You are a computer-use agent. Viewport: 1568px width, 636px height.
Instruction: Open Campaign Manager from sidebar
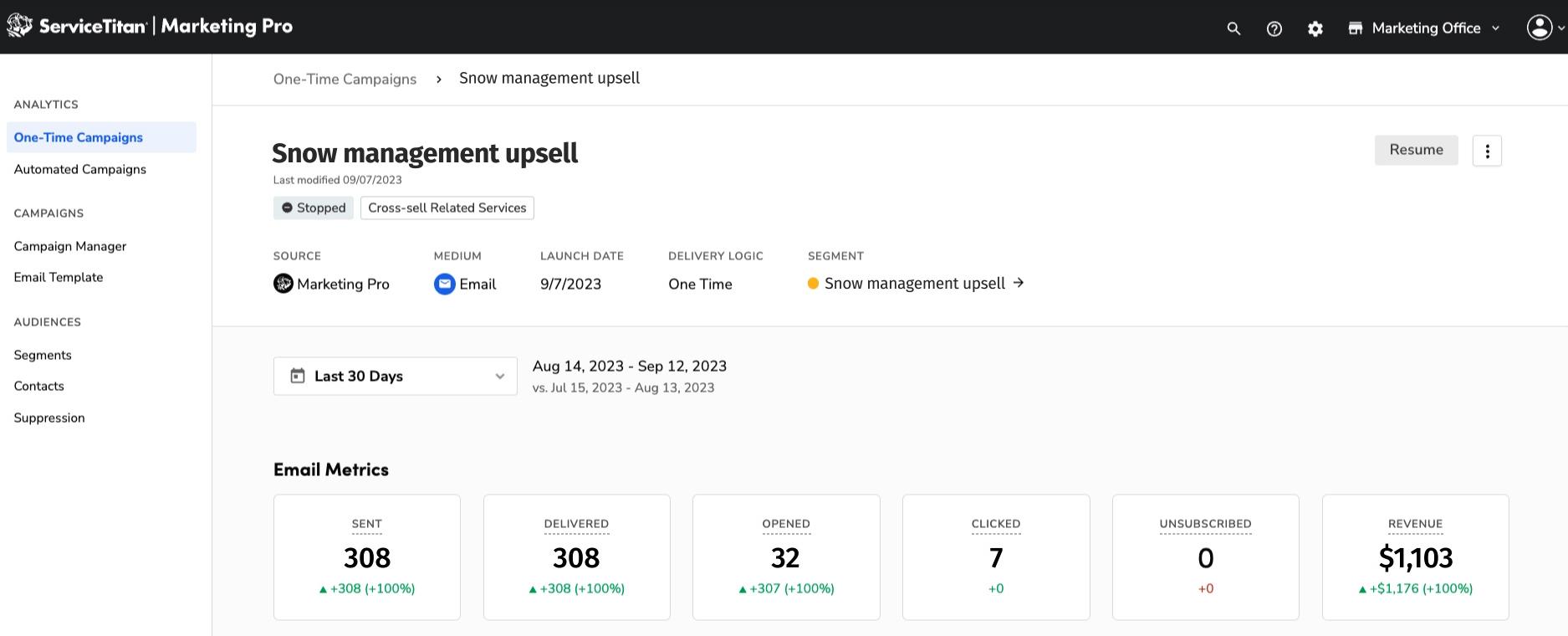[x=70, y=246]
